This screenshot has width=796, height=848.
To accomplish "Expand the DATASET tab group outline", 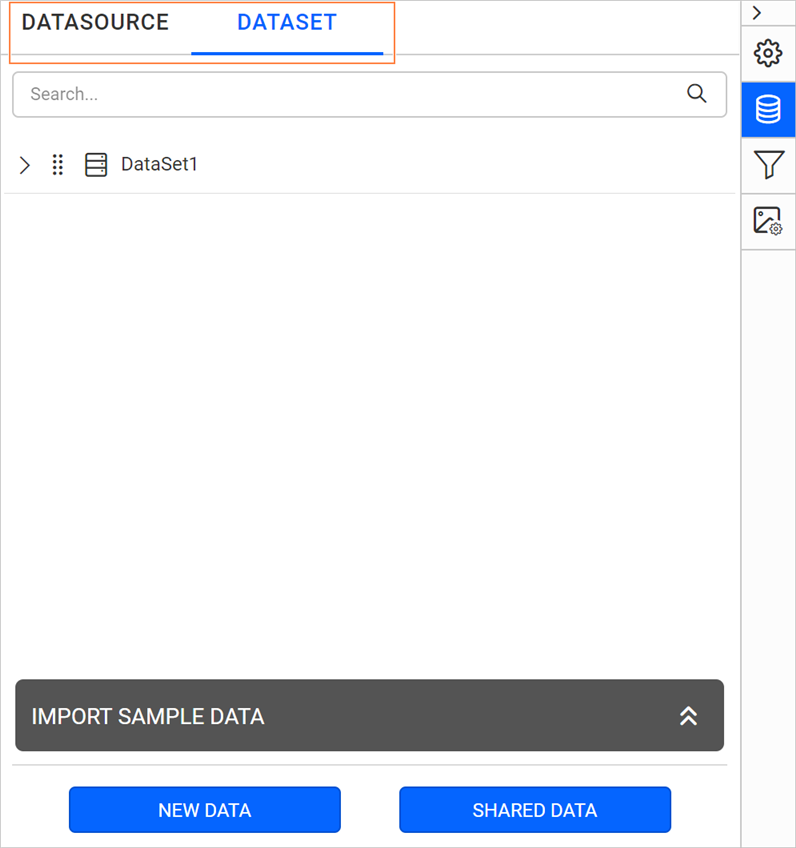I will 202,32.
